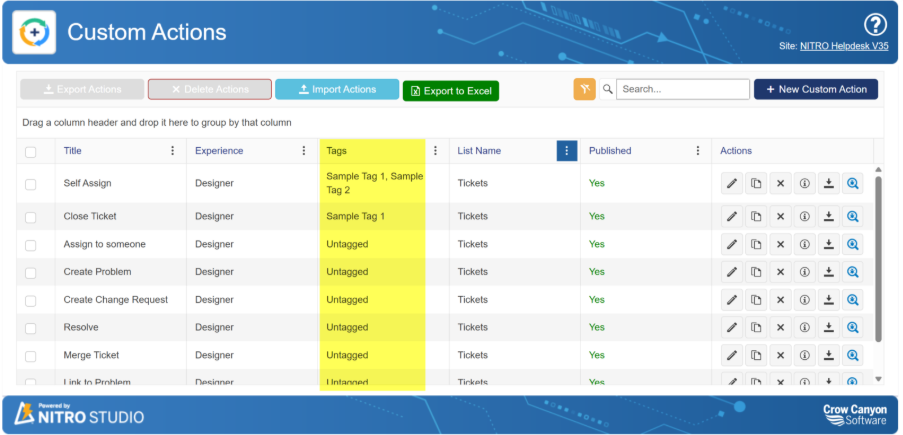Check the select all header checkbox
Image resolution: width=903 pixels, height=435 pixels.
point(31,152)
